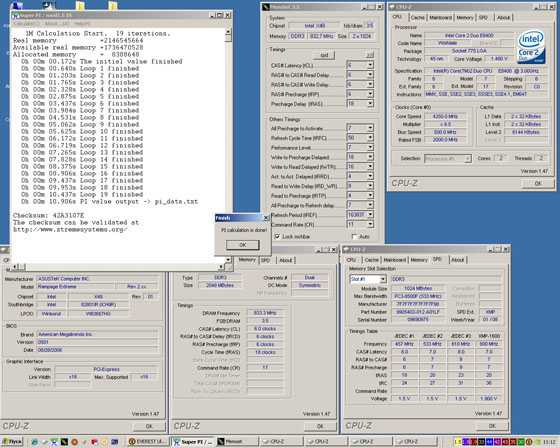
Task: Open the Start button on taskbar
Action: click(x=12, y=442)
